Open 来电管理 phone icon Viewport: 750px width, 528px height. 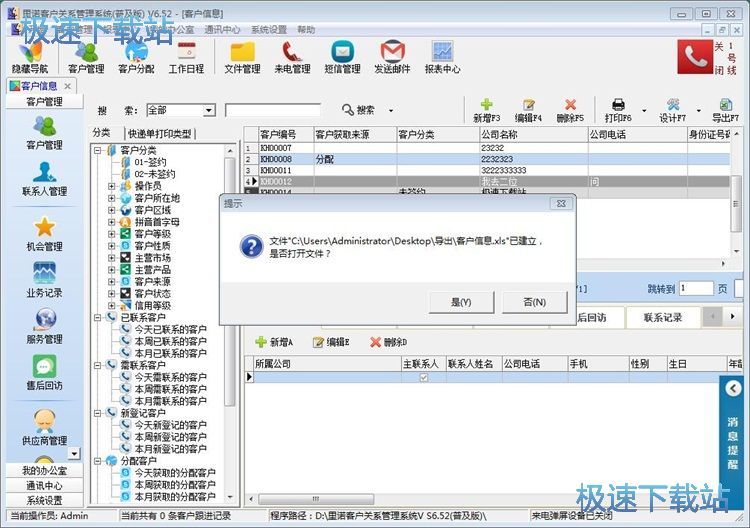click(x=292, y=58)
